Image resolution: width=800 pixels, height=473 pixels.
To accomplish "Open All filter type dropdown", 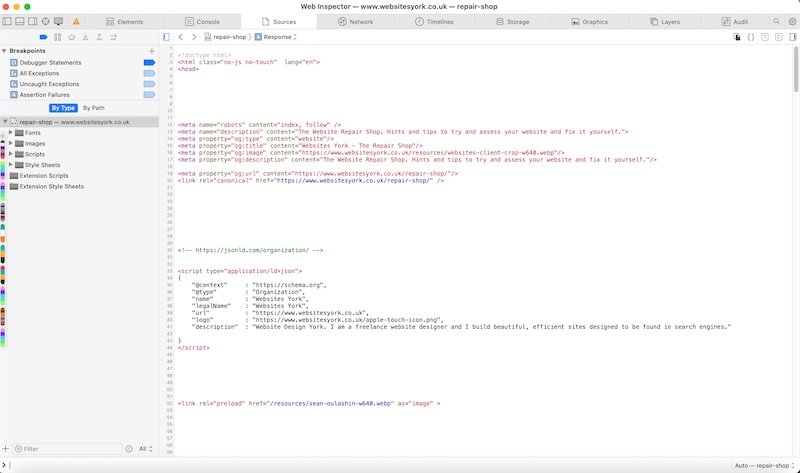I will click(145, 449).
